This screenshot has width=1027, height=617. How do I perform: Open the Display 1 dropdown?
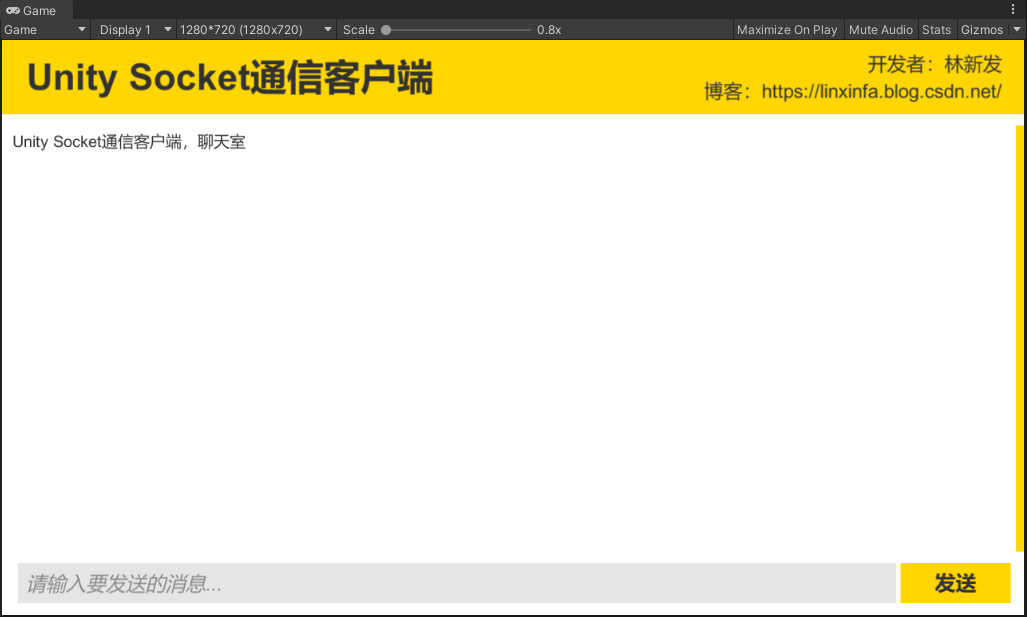[134, 29]
